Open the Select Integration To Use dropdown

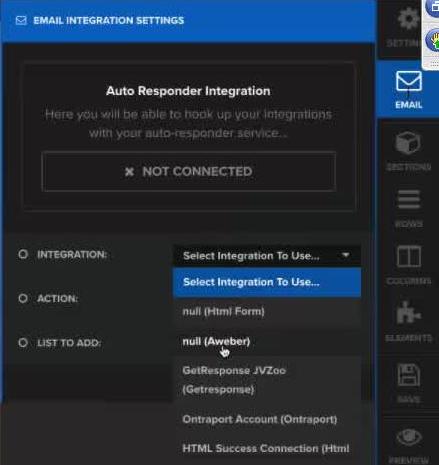267,256
